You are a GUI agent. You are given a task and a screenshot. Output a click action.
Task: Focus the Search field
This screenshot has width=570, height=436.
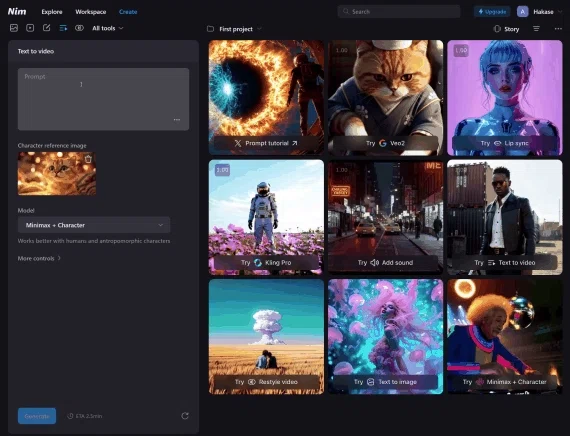click(x=399, y=12)
